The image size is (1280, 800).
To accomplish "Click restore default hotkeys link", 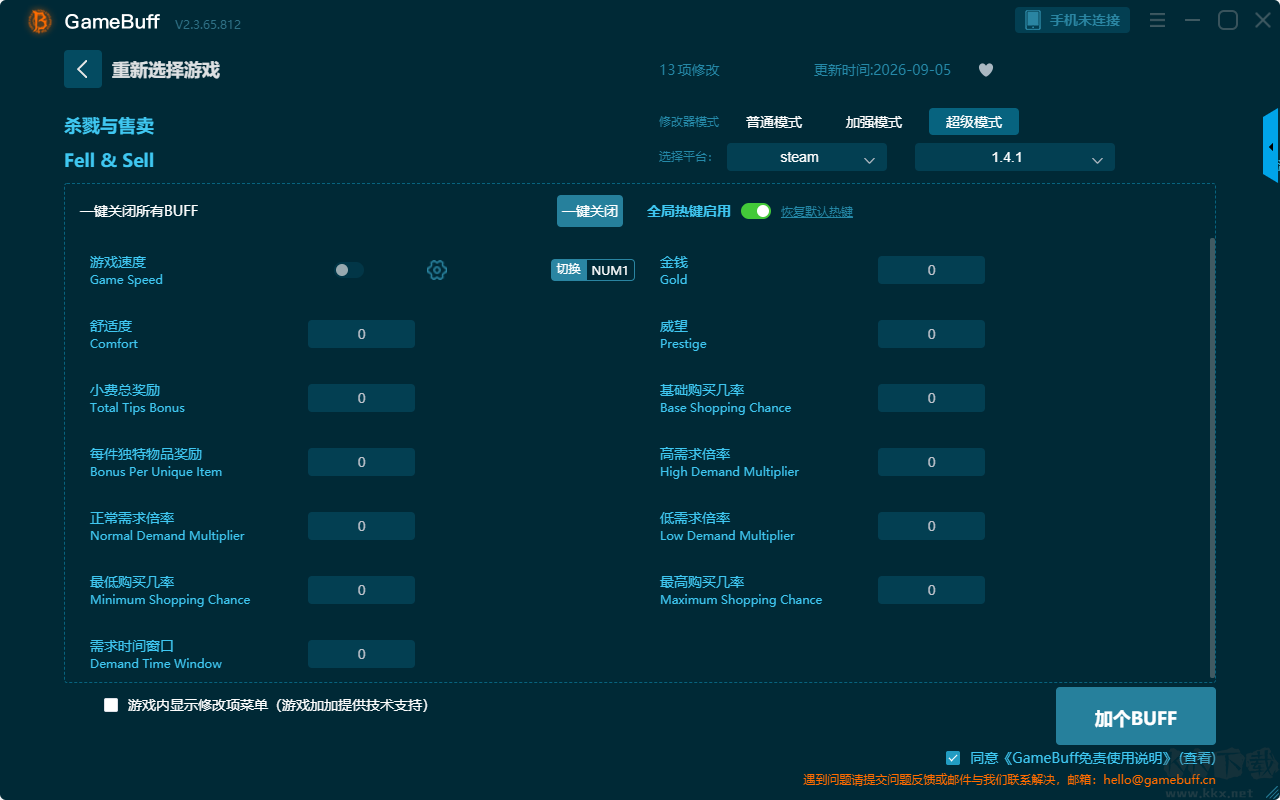I will [x=817, y=212].
